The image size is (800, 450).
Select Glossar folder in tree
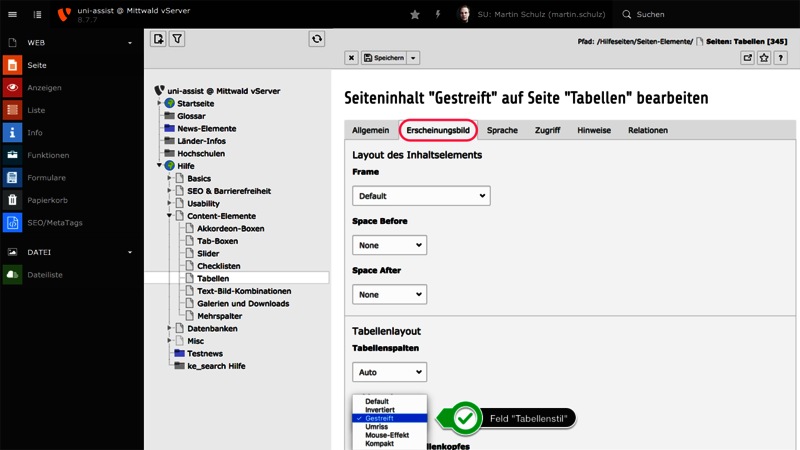(x=191, y=116)
